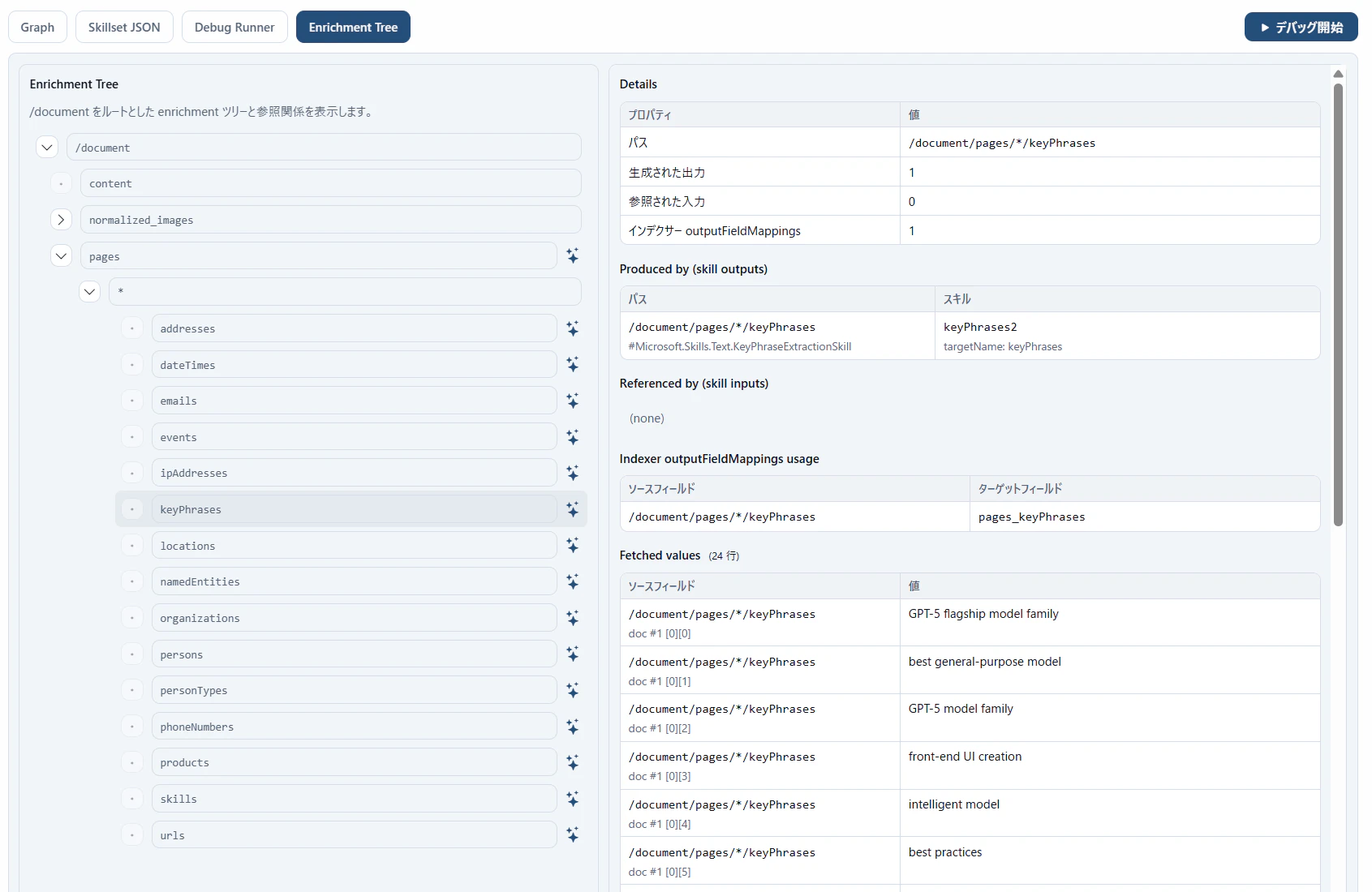Click the 'front-end UI creation' value
Image resolution: width=1372 pixels, height=892 pixels.
(x=965, y=757)
